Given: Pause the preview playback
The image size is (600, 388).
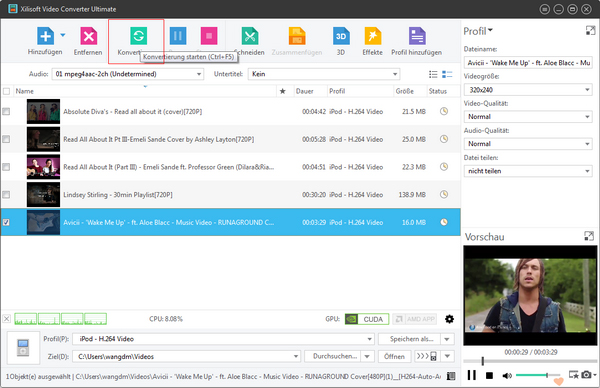Looking at the screenshot, I should click(472, 375).
